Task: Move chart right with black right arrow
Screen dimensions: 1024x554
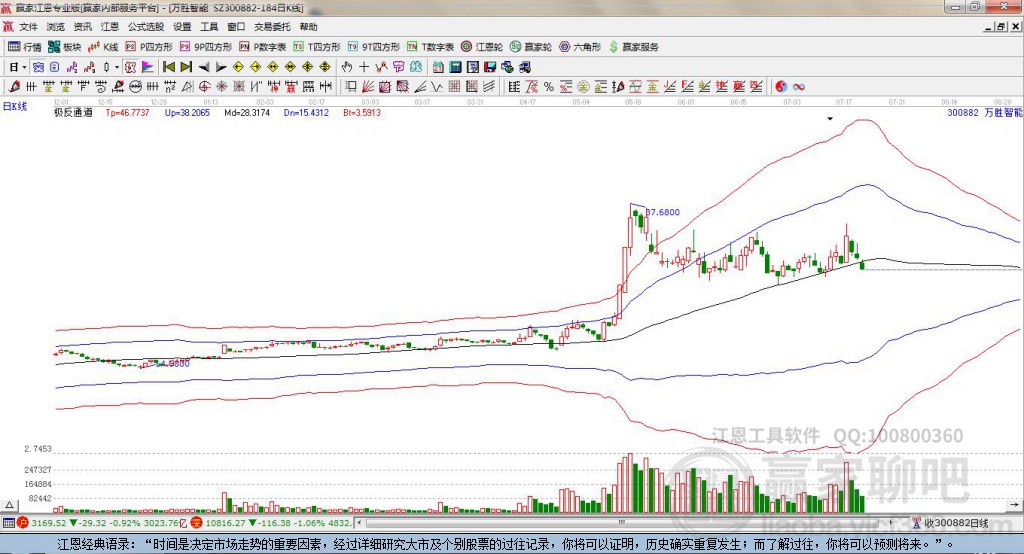Action: point(221,67)
